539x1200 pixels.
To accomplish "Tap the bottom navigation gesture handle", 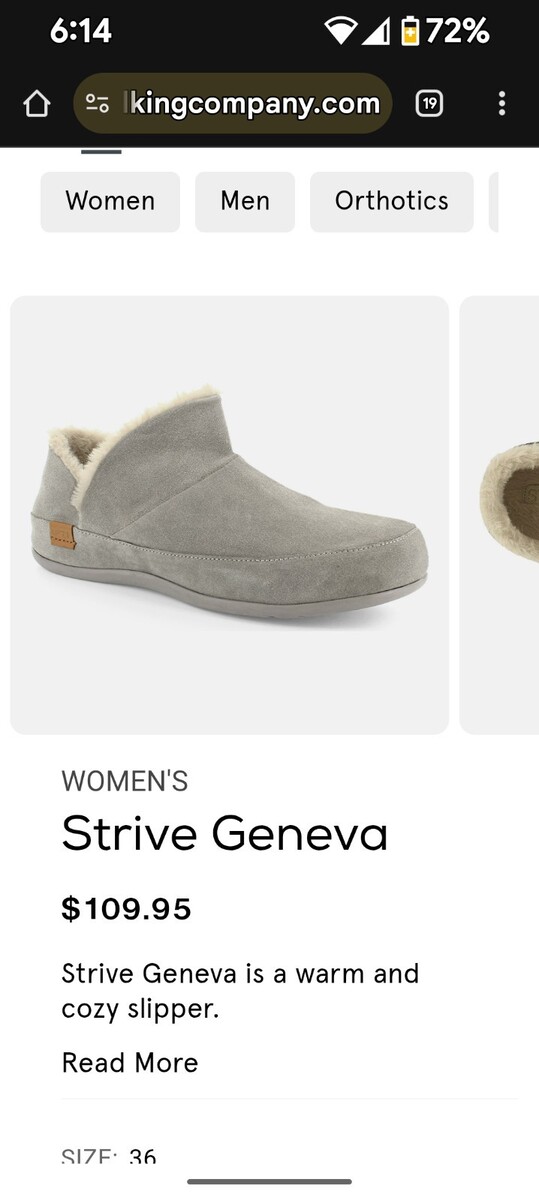I will tap(269, 1182).
